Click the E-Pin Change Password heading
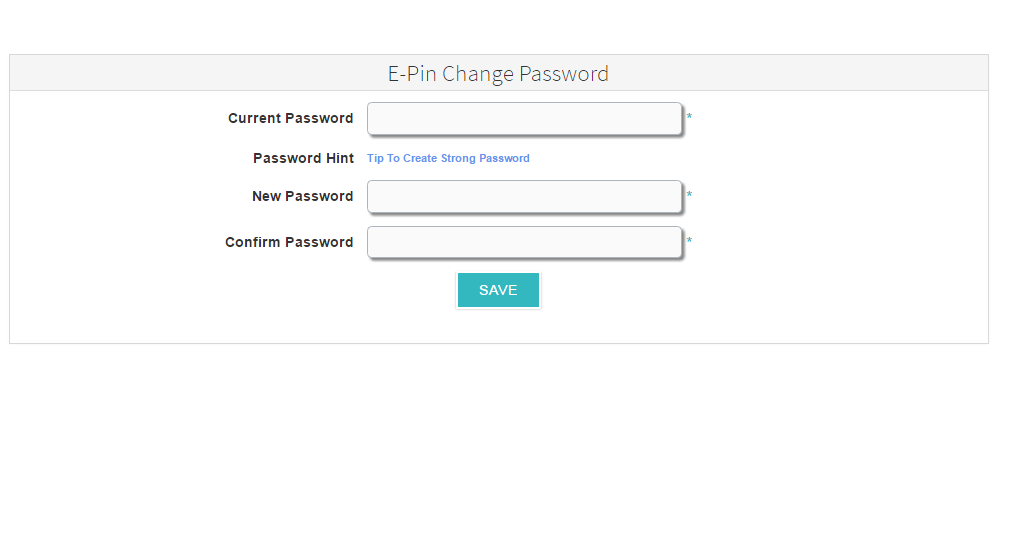1011x556 pixels. [498, 74]
